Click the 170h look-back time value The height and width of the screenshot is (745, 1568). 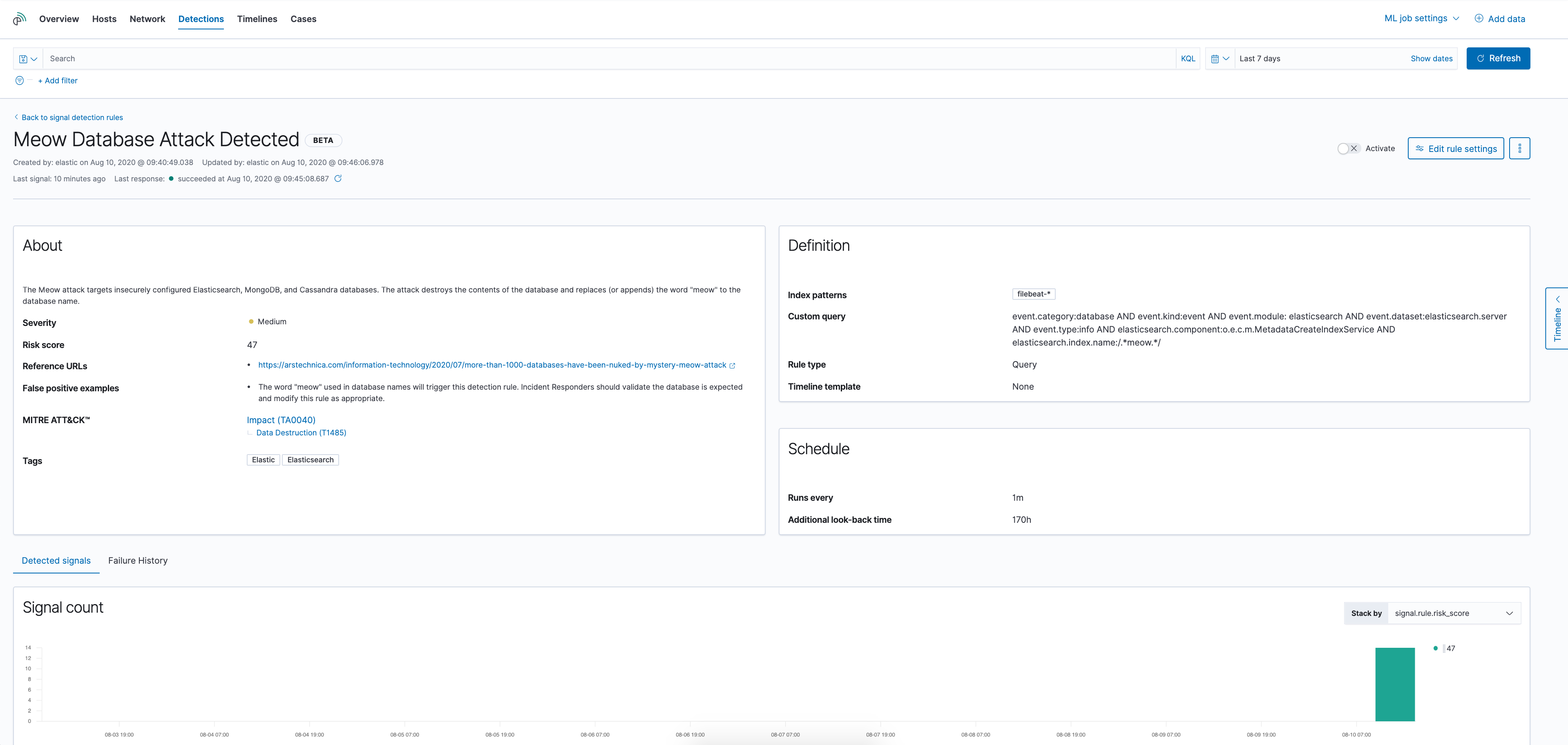click(1021, 520)
